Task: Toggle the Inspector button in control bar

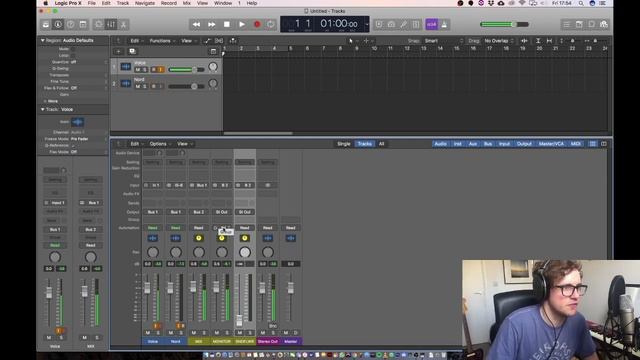Action: pyautogui.click(x=58, y=24)
